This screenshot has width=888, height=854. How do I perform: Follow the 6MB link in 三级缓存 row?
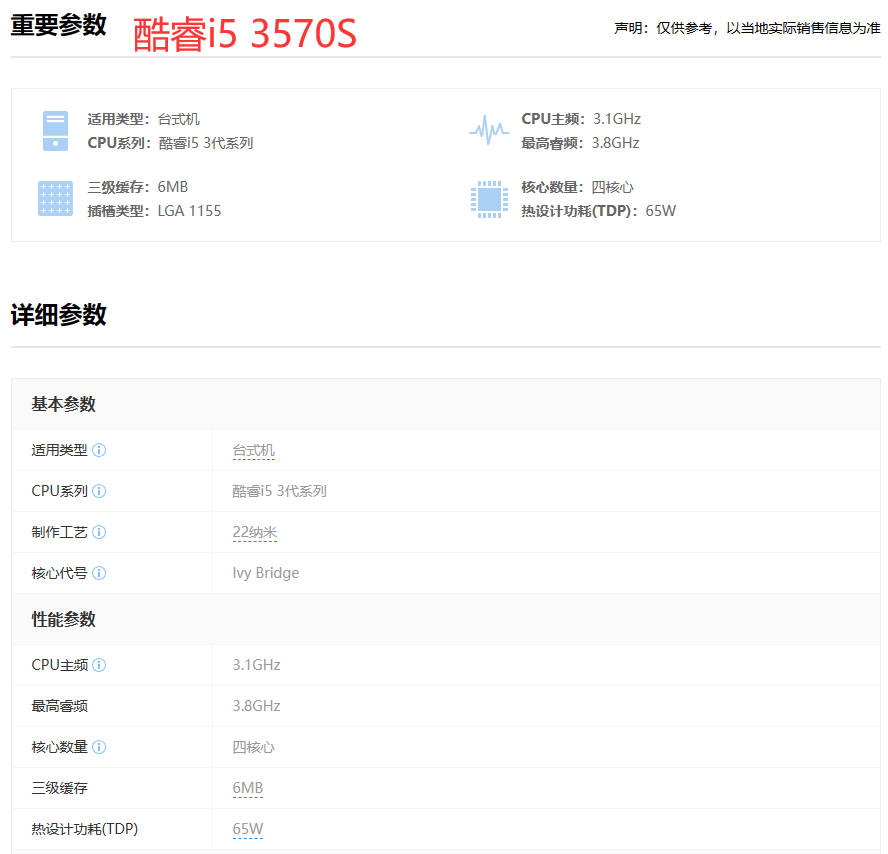[x=247, y=788]
